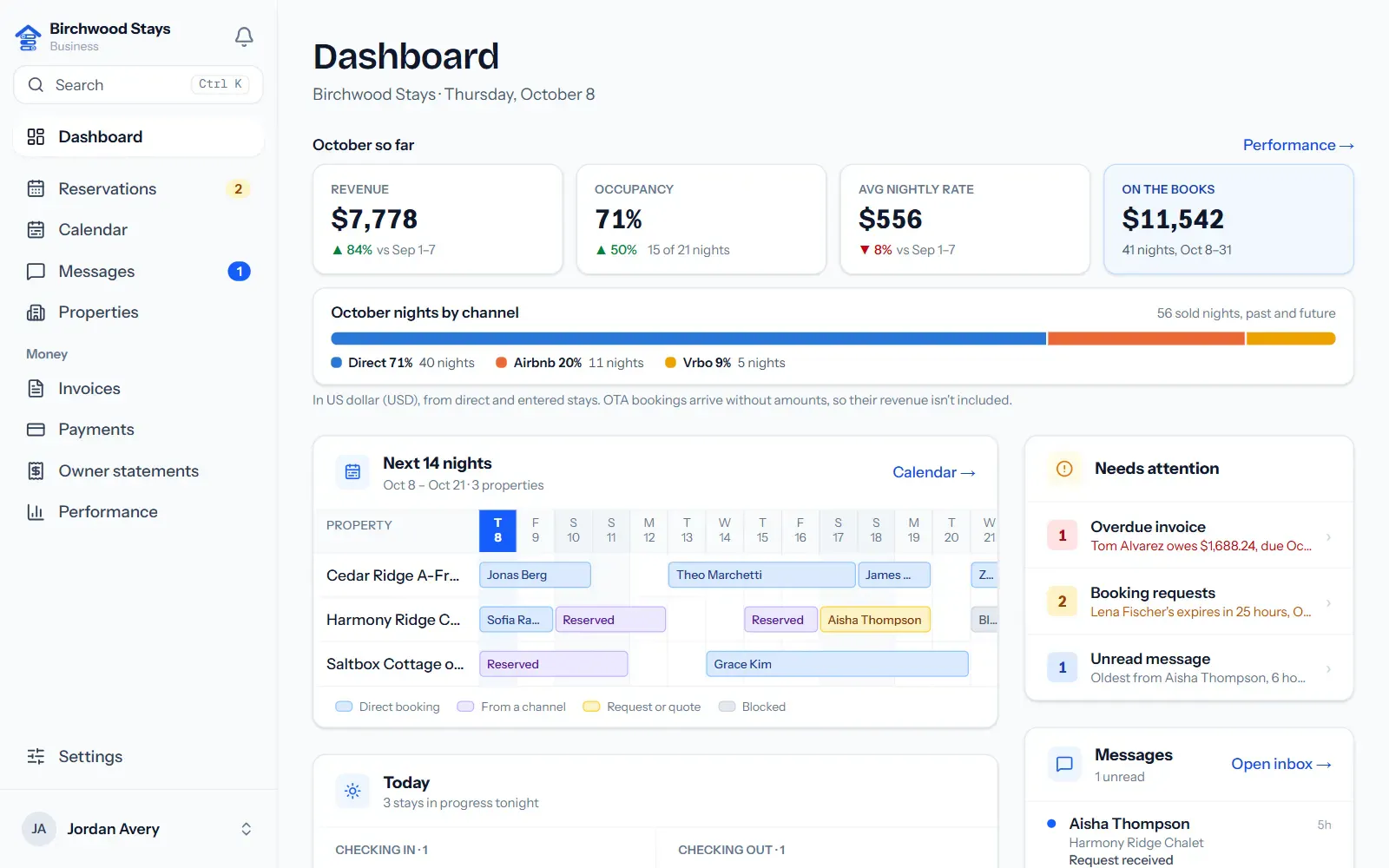Click the Settings sliders icon
The height and width of the screenshot is (868, 1389).
tap(36, 756)
